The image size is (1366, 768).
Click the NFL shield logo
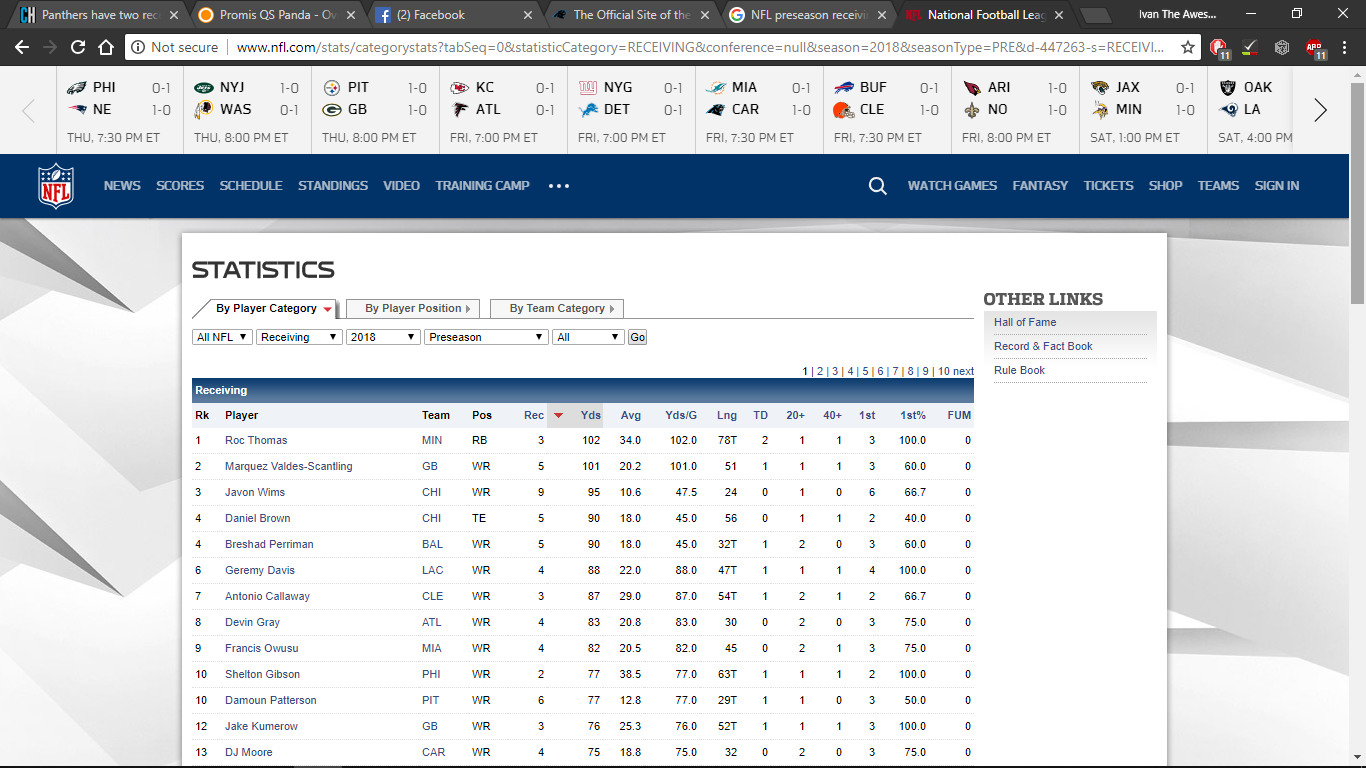point(56,185)
